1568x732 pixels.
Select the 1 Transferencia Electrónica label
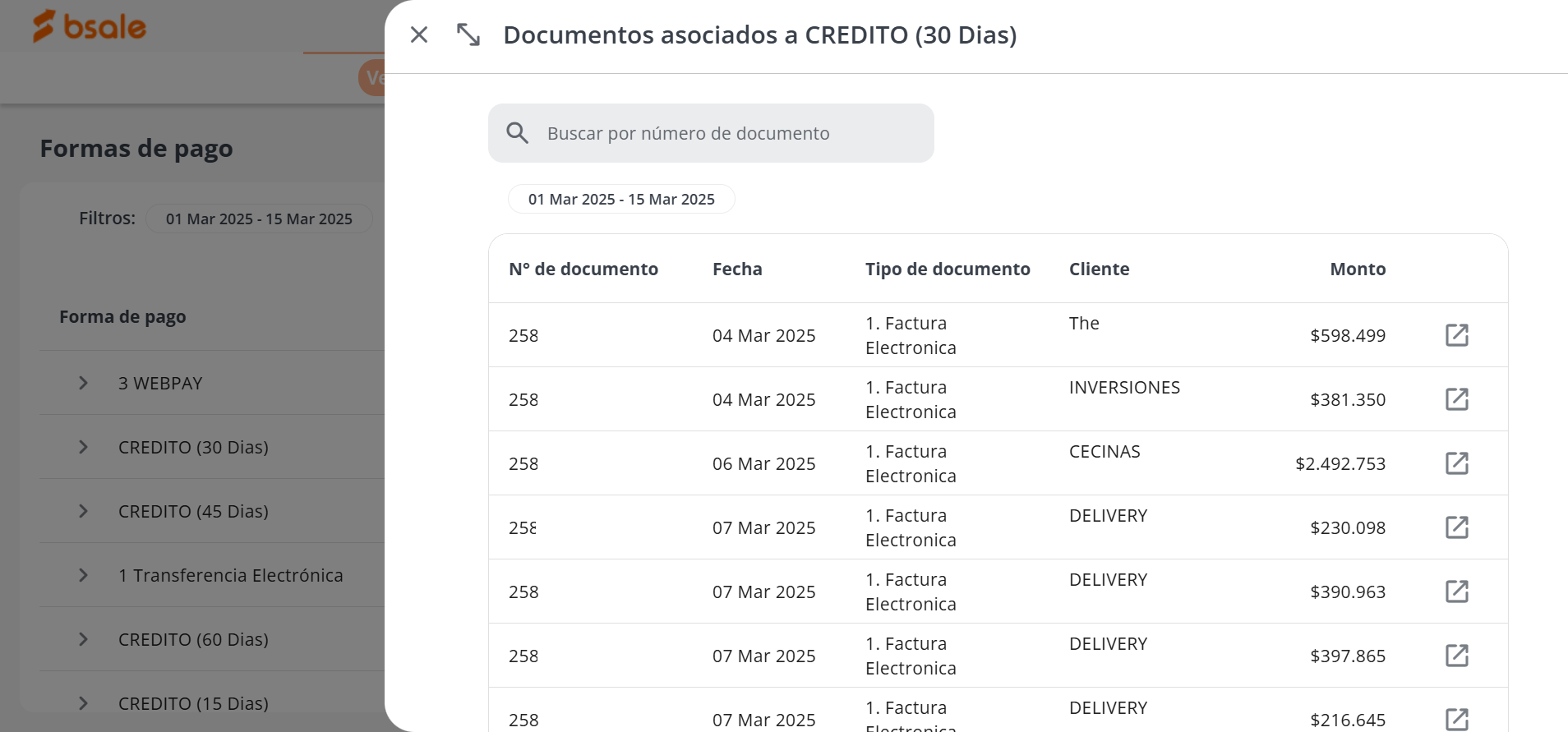click(x=230, y=575)
